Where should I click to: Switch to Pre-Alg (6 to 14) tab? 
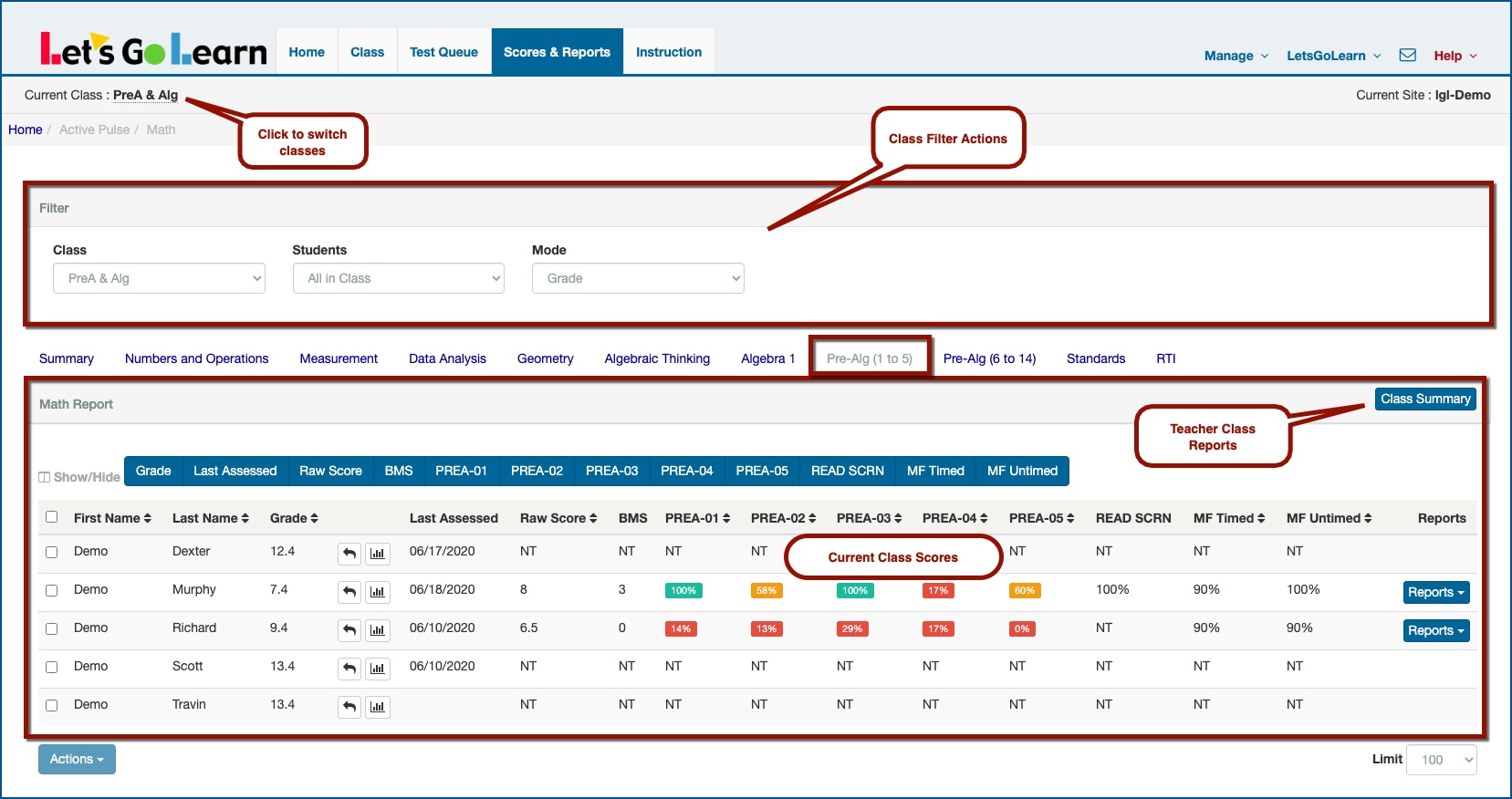[x=989, y=358]
